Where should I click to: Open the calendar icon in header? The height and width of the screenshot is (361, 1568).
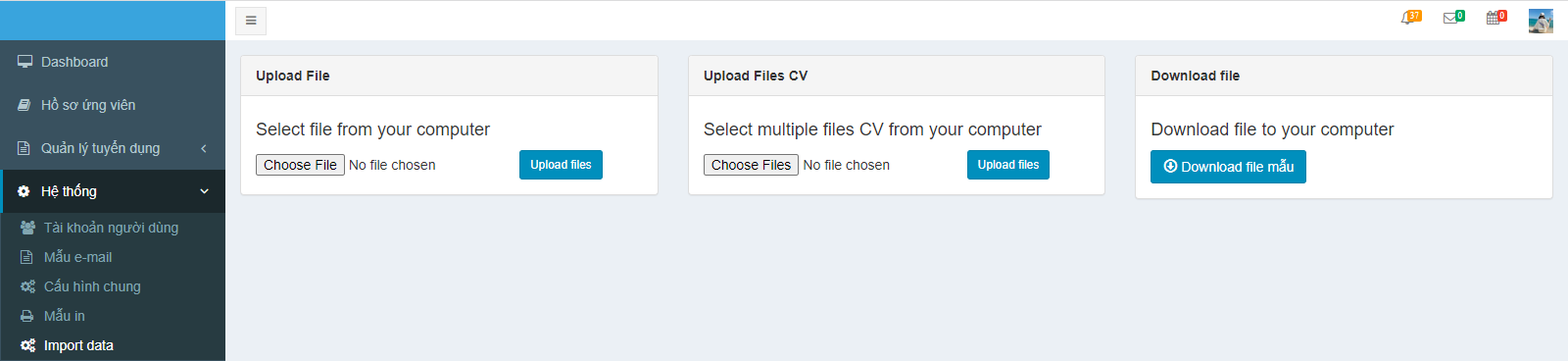tap(1494, 19)
